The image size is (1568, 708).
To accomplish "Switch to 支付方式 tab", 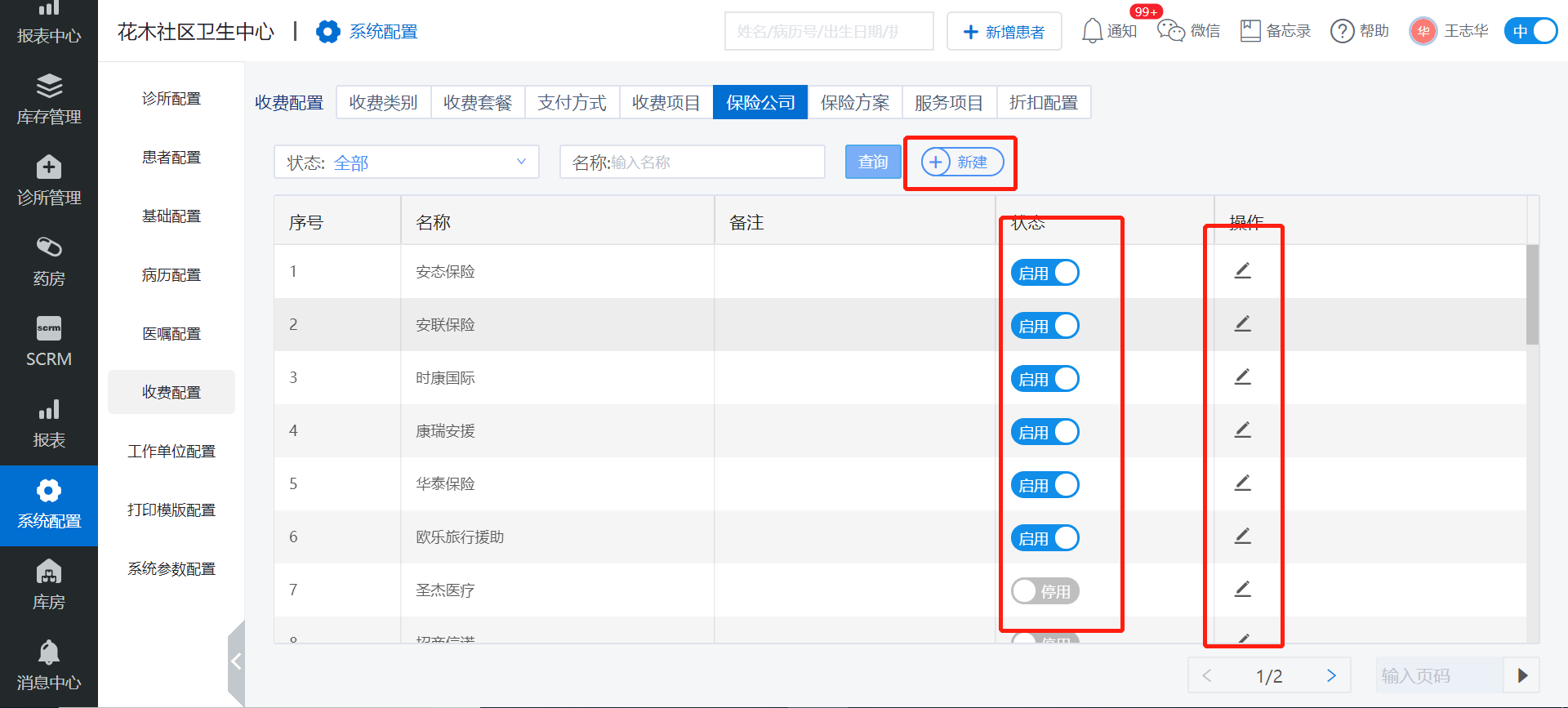I will pyautogui.click(x=572, y=102).
